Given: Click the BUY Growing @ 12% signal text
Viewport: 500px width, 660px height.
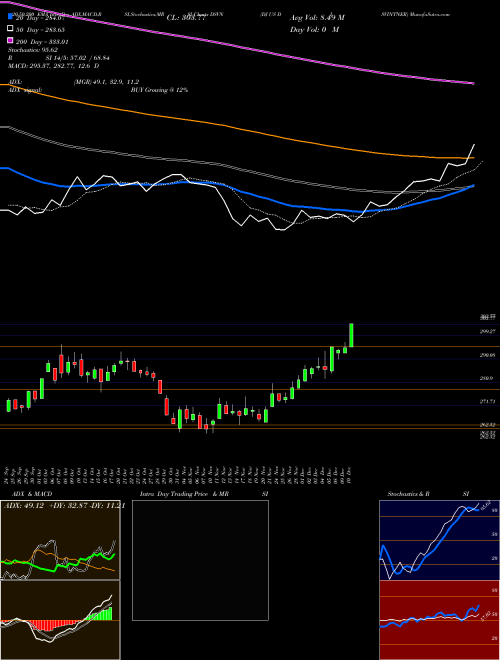Looking at the screenshot, I should point(159,90).
